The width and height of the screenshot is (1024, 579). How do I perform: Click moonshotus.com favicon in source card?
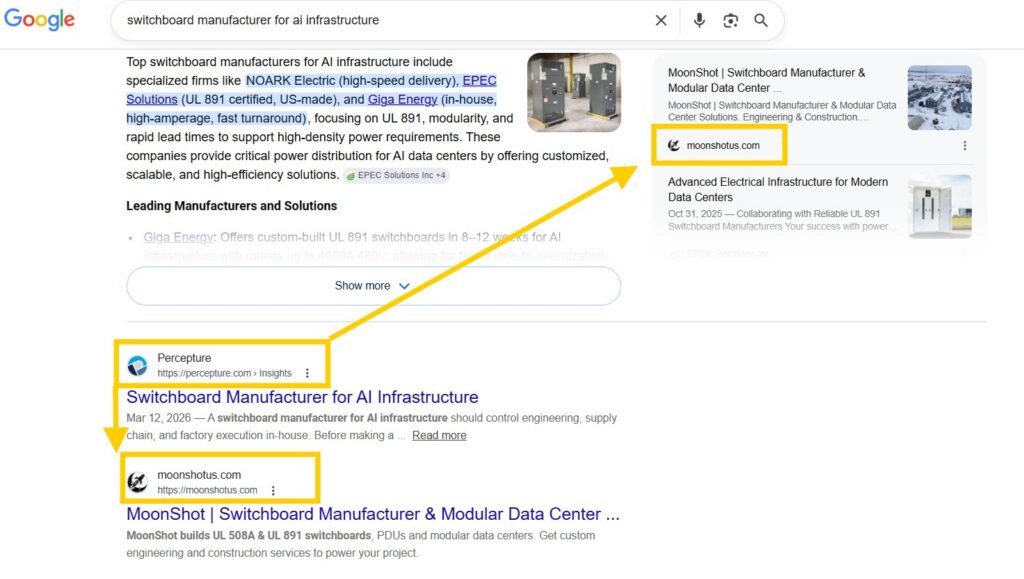674,146
